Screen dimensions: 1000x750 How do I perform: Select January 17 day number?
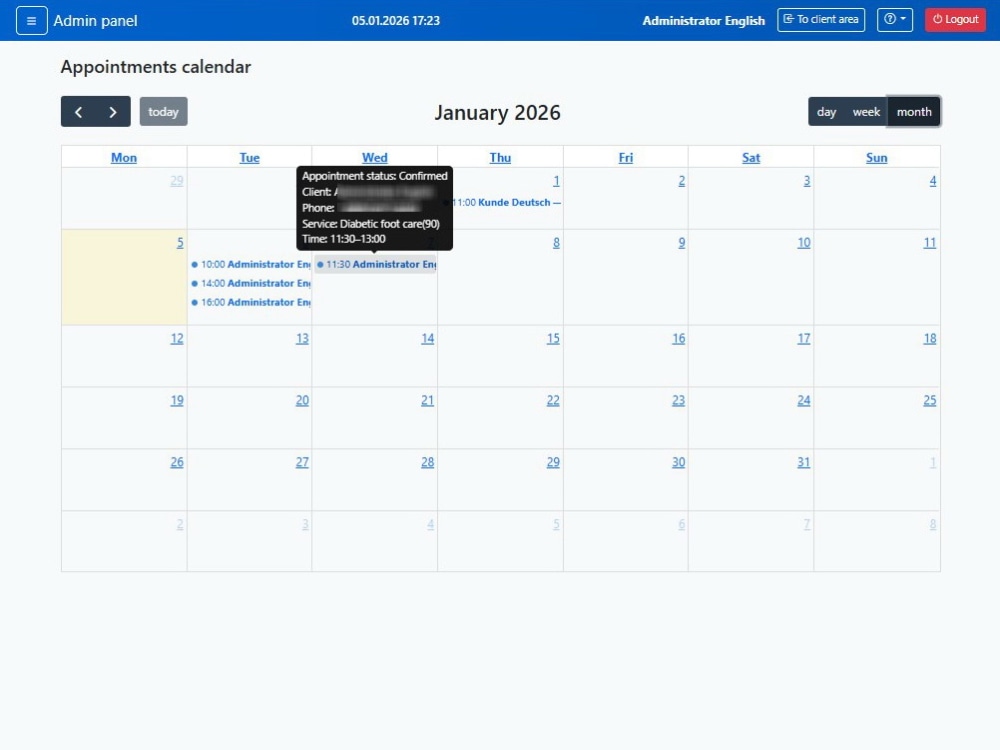pos(804,339)
